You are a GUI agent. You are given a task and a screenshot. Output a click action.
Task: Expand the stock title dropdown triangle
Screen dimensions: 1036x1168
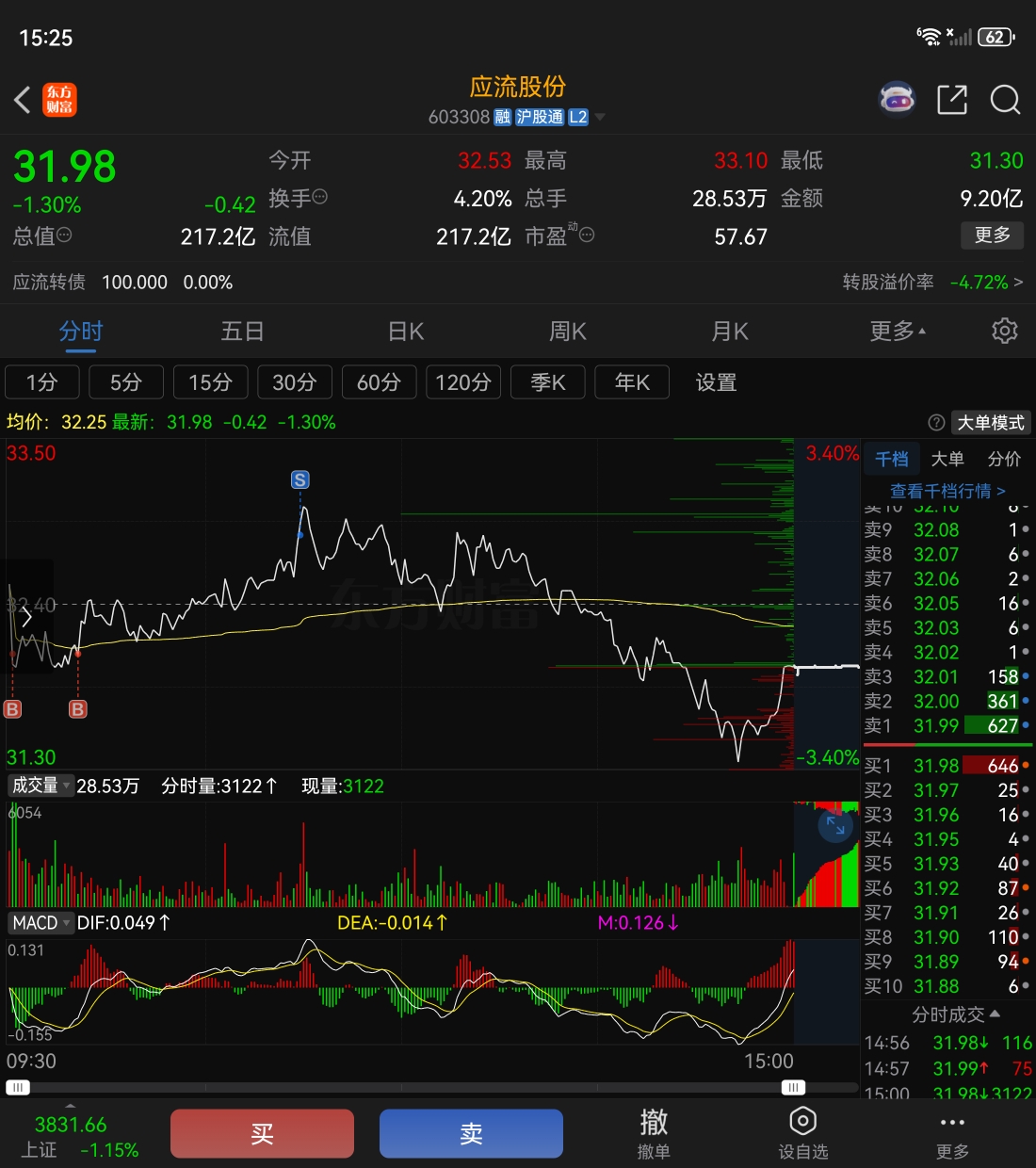(600, 118)
